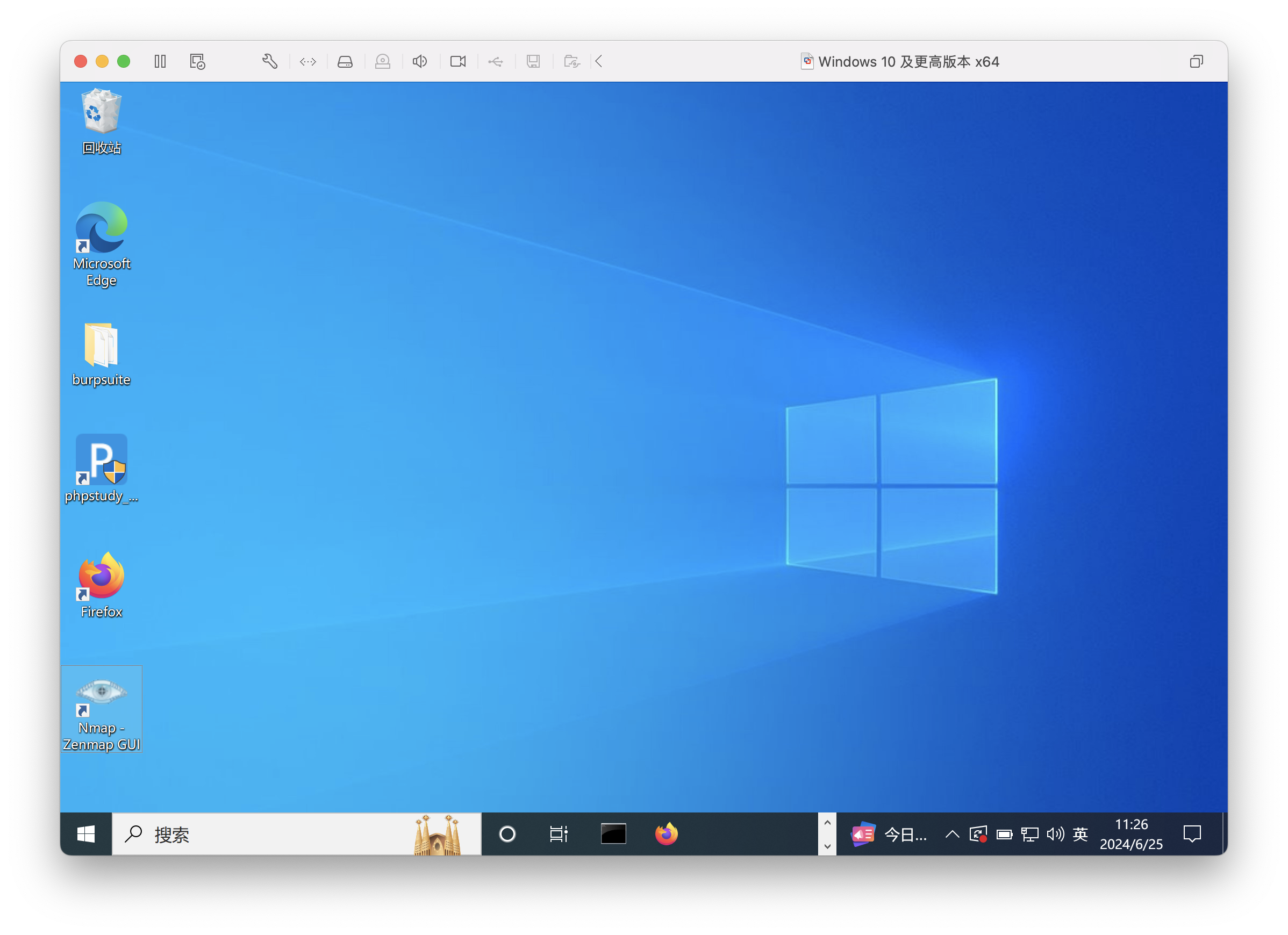The width and height of the screenshot is (1288, 935).
Task: Open virtual machine settings wrench
Action: 270,61
